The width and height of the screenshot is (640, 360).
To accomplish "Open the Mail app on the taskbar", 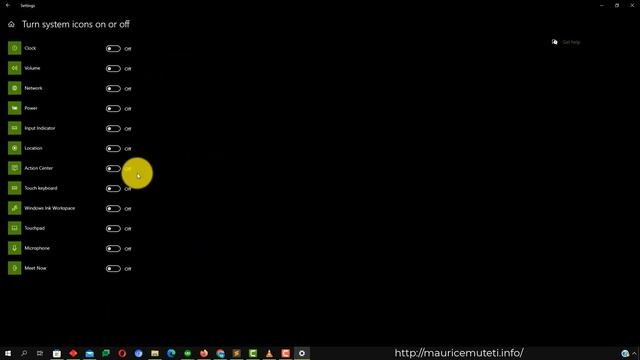I will click(89, 353).
